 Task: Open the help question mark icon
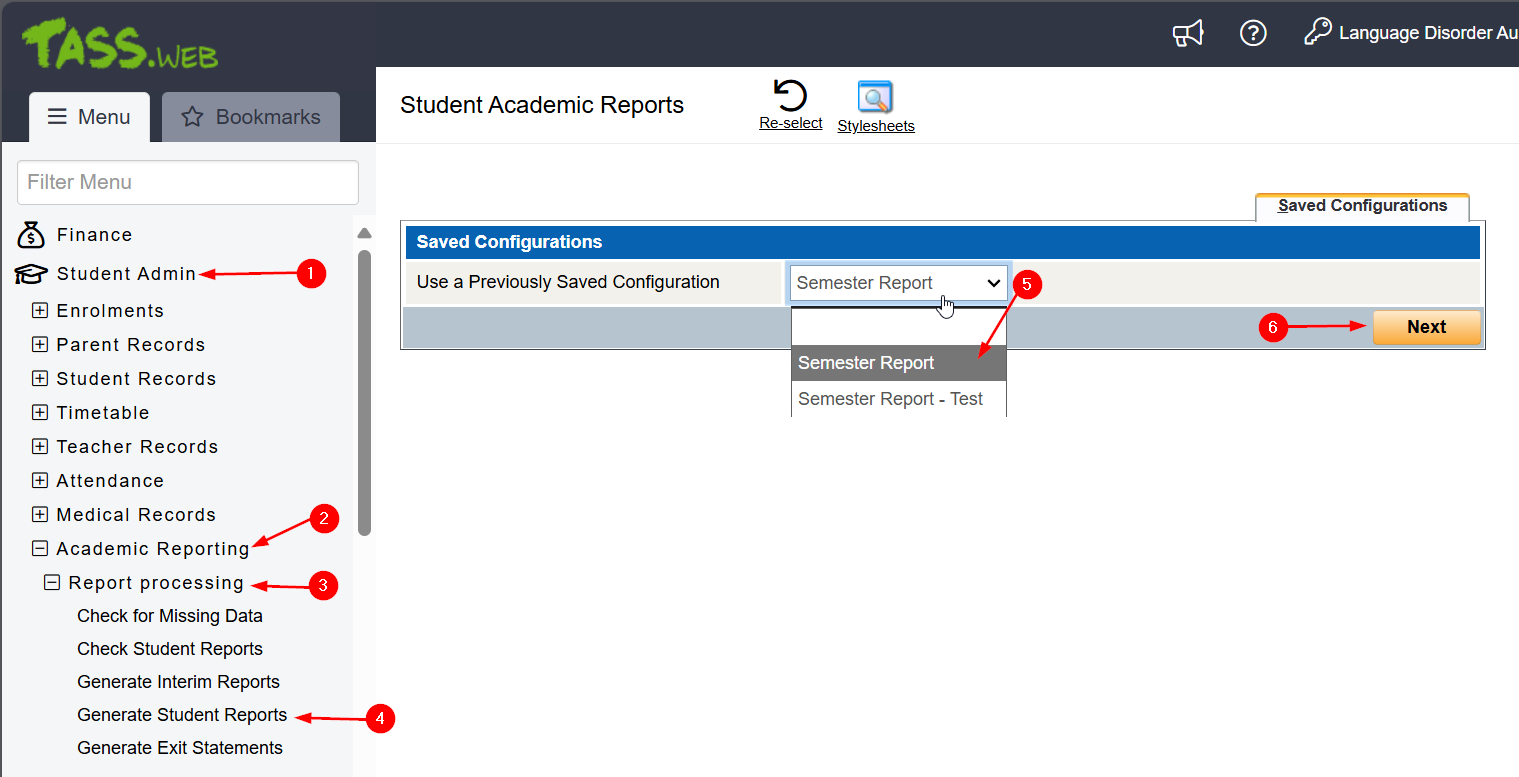[1253, 34]
